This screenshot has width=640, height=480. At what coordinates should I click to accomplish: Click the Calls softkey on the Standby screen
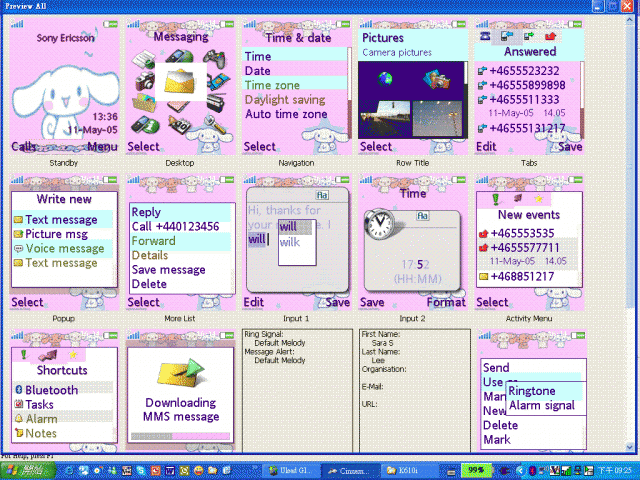[x=23, y=147]
